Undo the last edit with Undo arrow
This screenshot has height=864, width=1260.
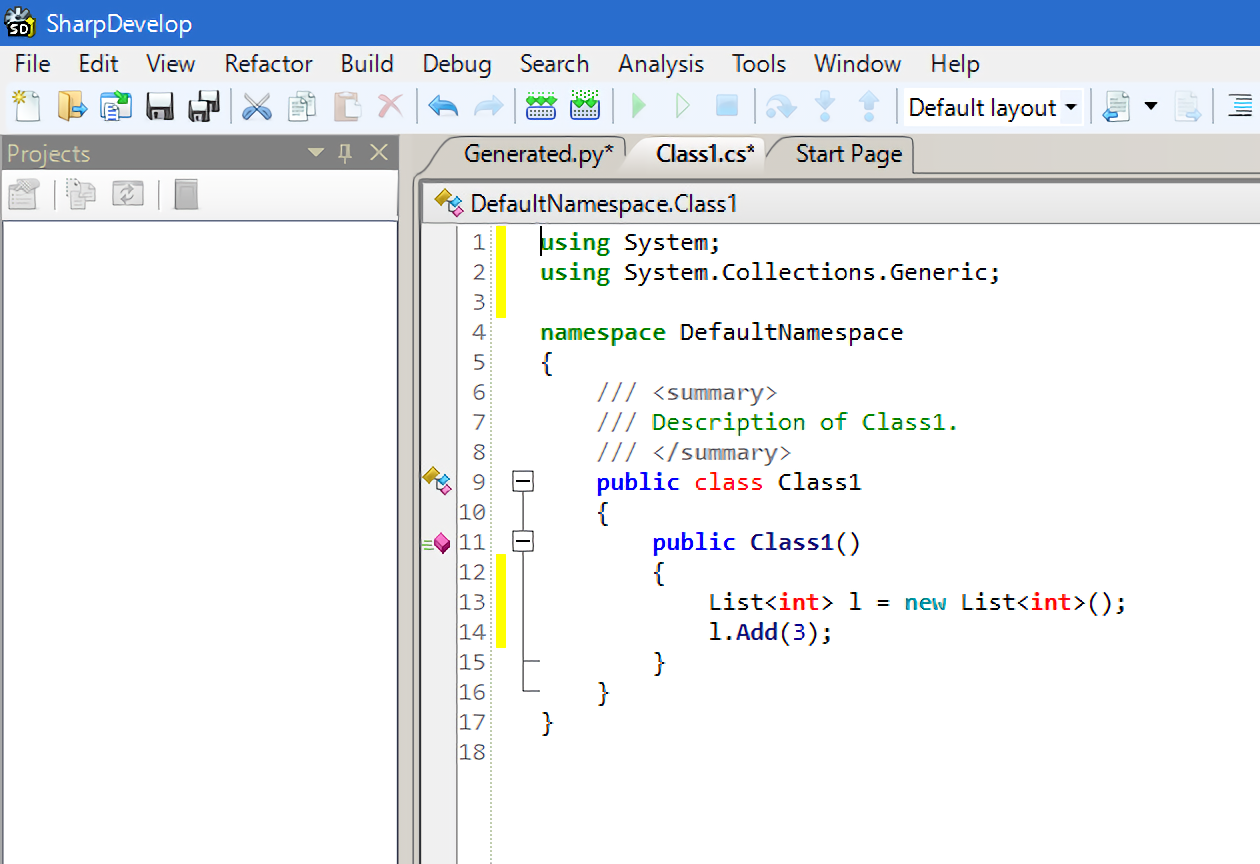(x=442, y=106)
